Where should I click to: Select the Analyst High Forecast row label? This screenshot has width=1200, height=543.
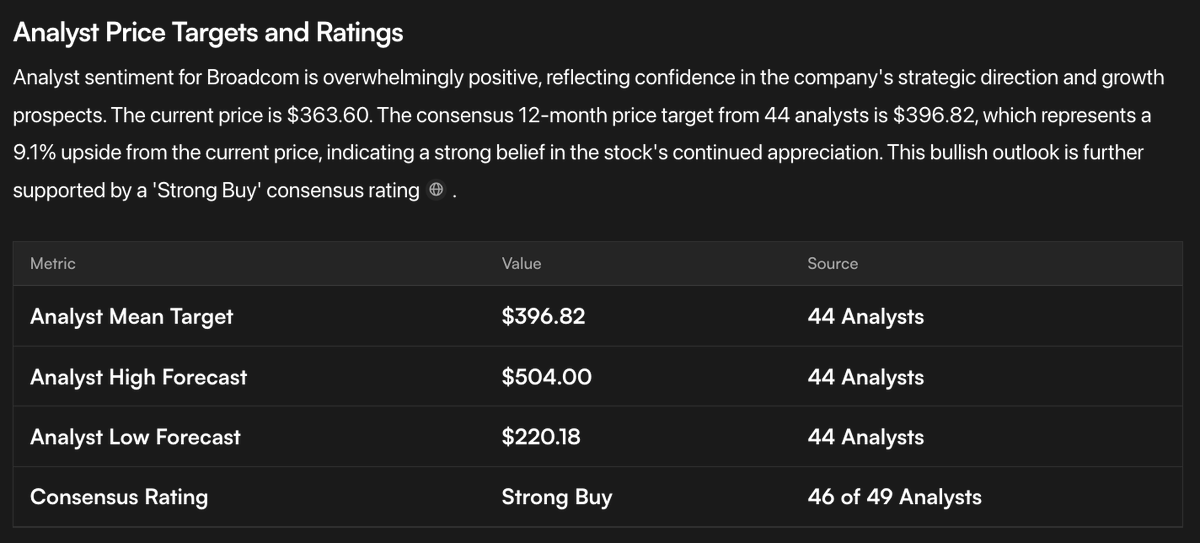[138, 377]
